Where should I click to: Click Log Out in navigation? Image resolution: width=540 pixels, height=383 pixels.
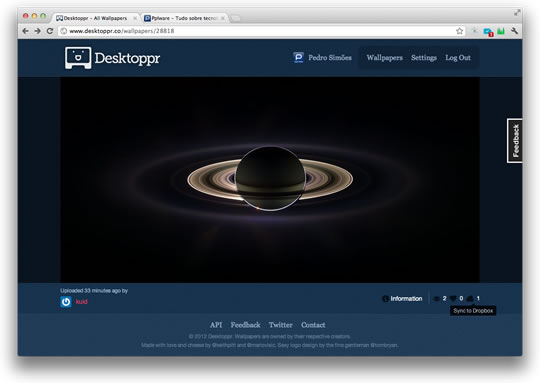pos(458,58)
